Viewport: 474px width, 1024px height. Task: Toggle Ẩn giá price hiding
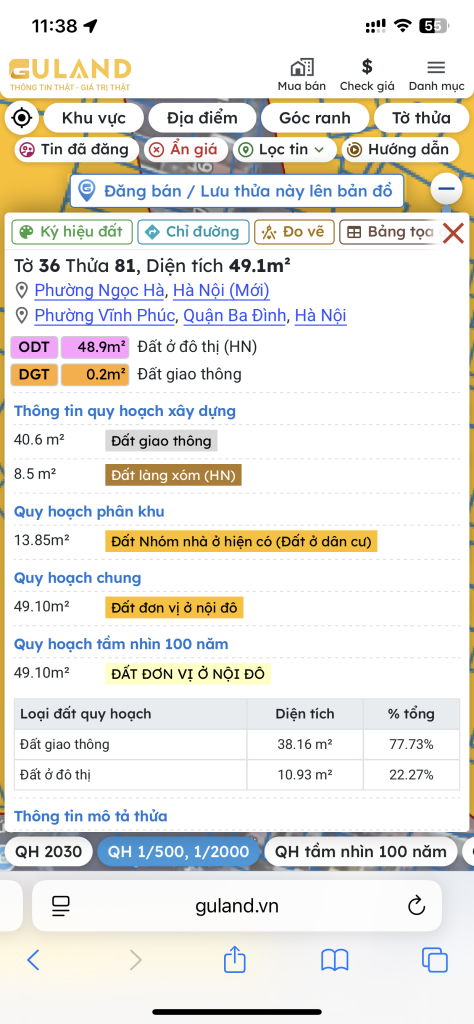click(x=185, y=150)
